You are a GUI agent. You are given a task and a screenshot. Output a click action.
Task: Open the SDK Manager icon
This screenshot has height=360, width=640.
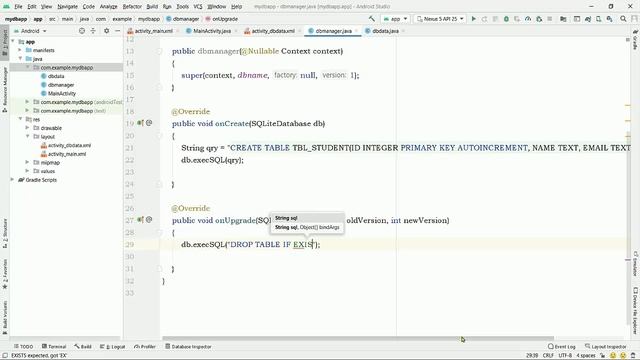tap(609, 19)
